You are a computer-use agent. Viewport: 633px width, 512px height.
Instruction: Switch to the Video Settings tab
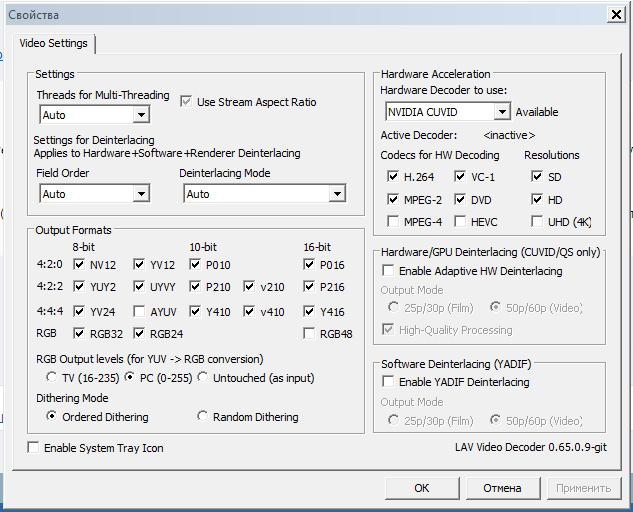coord(53,44)
